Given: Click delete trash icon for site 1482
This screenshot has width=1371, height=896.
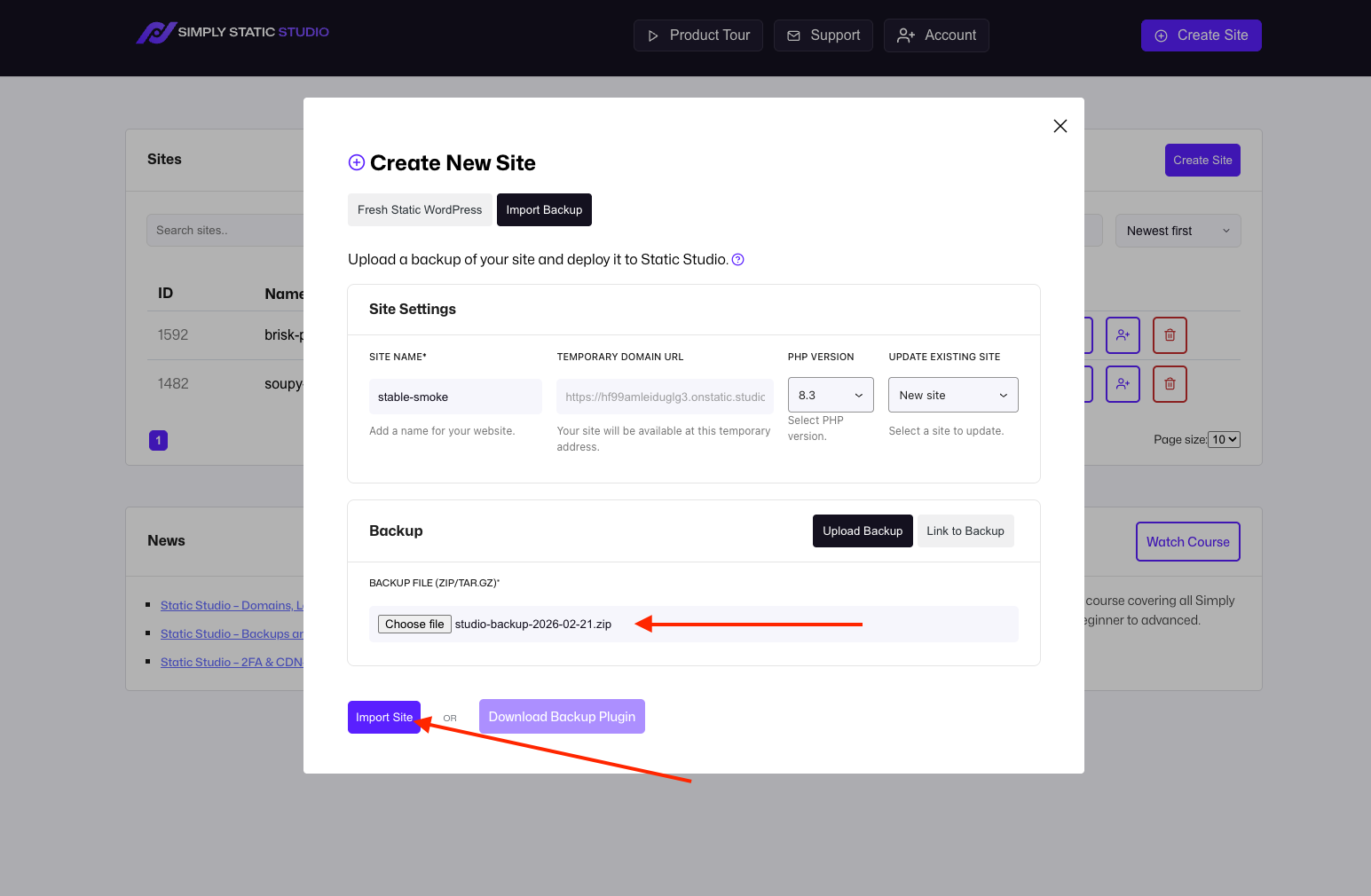Looking at the screenshot, I should [x=1170, y=384].
